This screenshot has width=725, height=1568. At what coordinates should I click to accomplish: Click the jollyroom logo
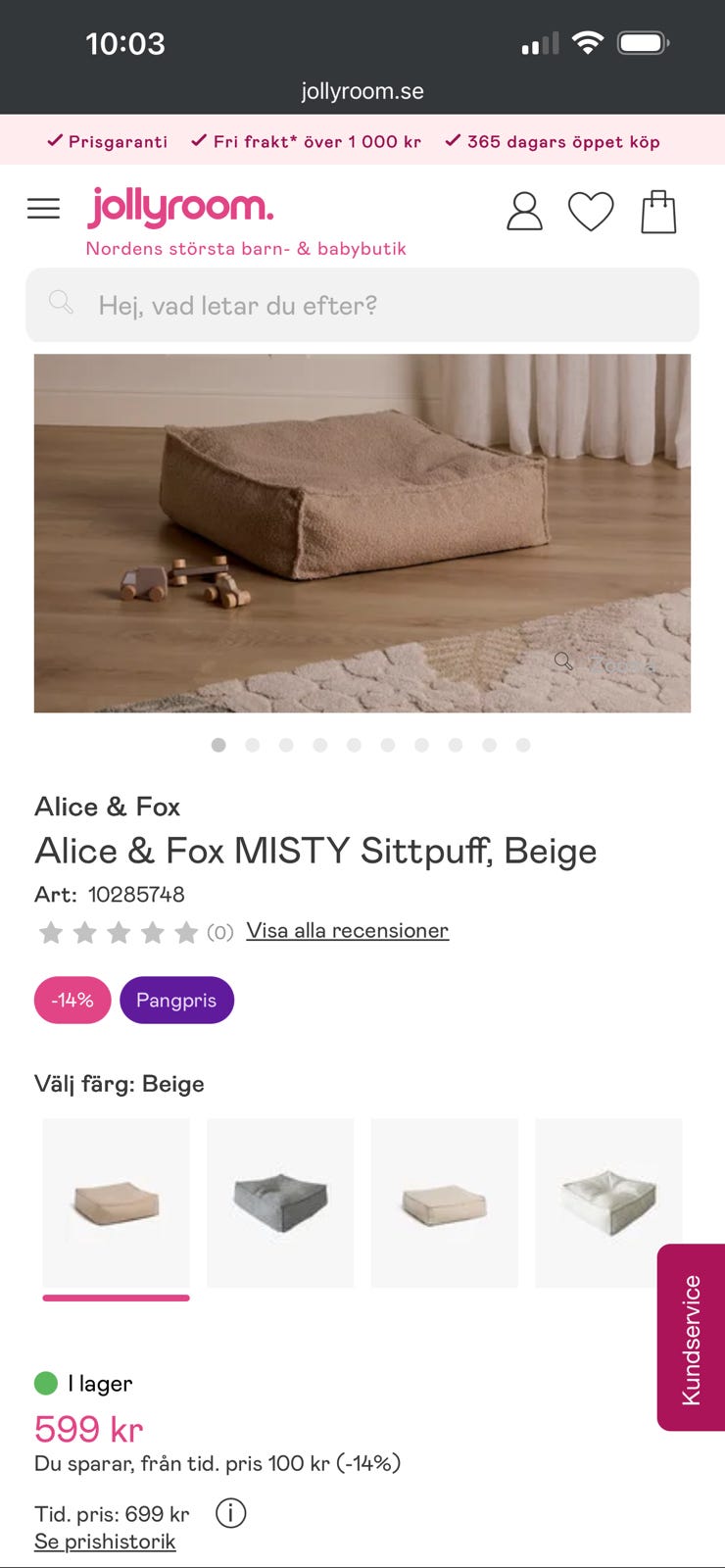(180, 207)
